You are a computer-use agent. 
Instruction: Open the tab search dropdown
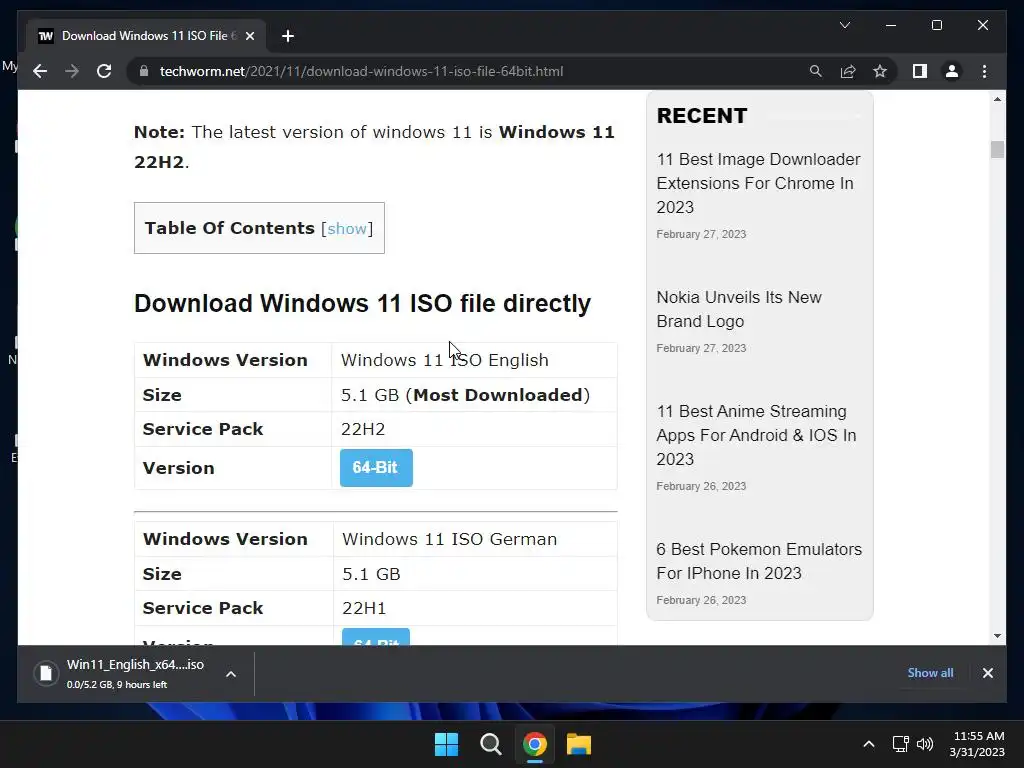844,25
